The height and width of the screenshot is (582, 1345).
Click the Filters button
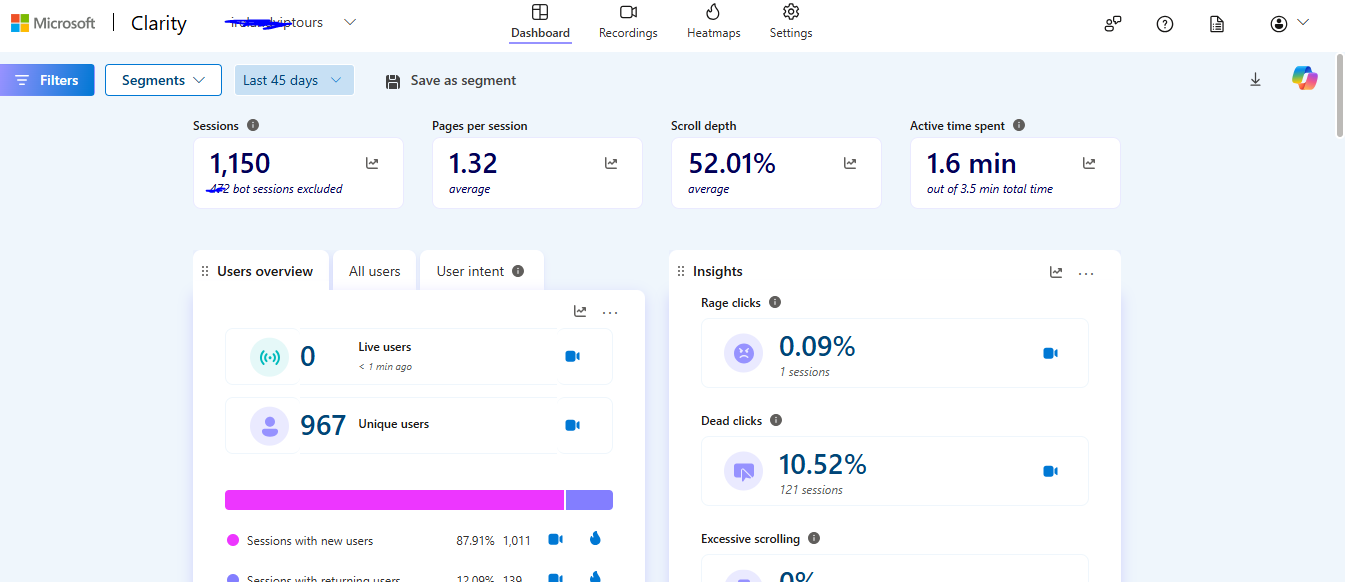click(x=47, y=80)
